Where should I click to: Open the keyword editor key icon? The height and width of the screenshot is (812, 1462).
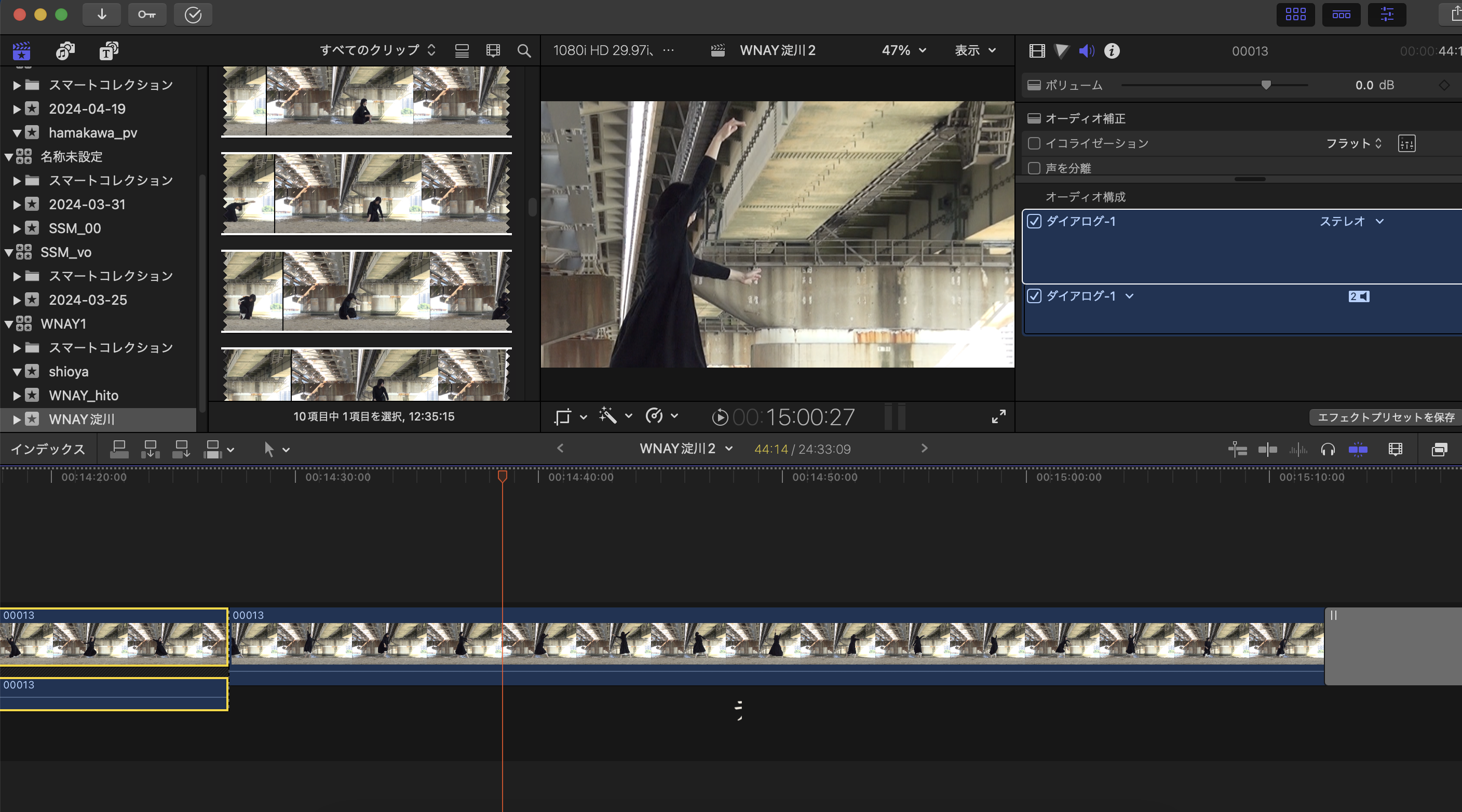(x=146, y=15)
